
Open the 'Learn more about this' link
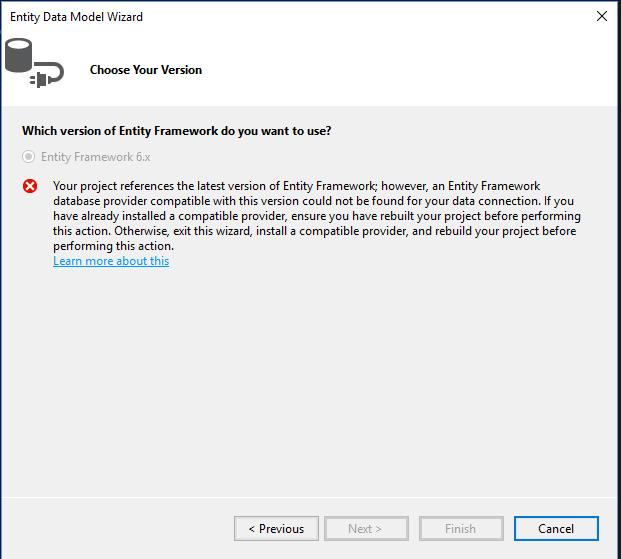[x=111, y=261]
